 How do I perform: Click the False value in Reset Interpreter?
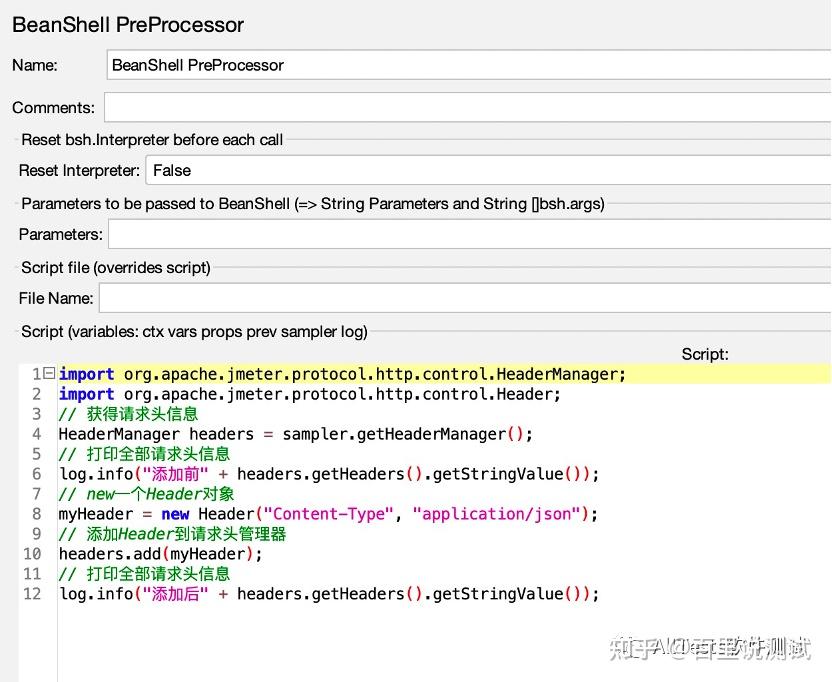pos(172,170)
